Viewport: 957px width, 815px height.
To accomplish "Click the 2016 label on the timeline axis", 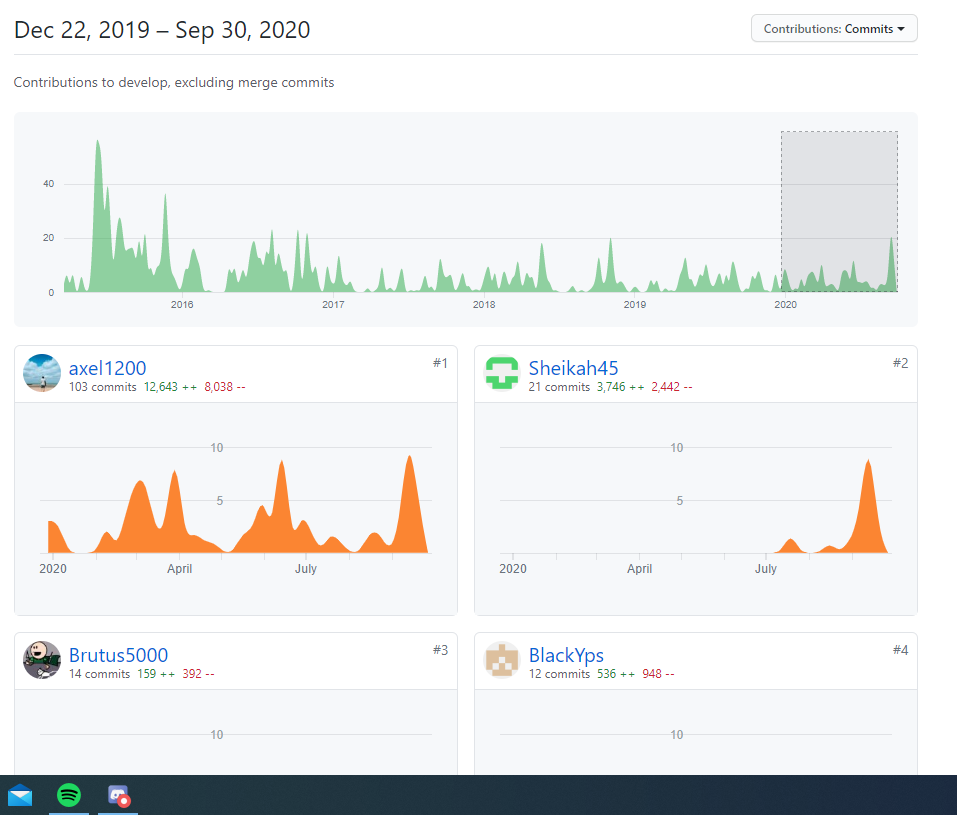I will point(182,305).
